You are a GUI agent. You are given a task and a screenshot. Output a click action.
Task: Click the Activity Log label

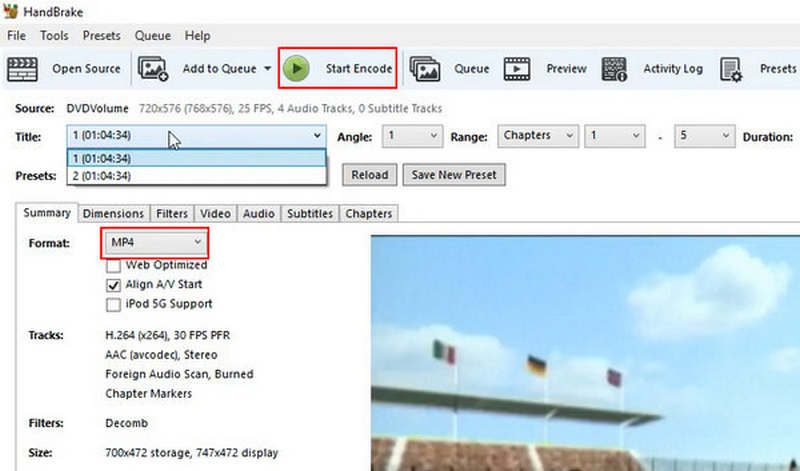pyautogui.click(x=673, y=68)
